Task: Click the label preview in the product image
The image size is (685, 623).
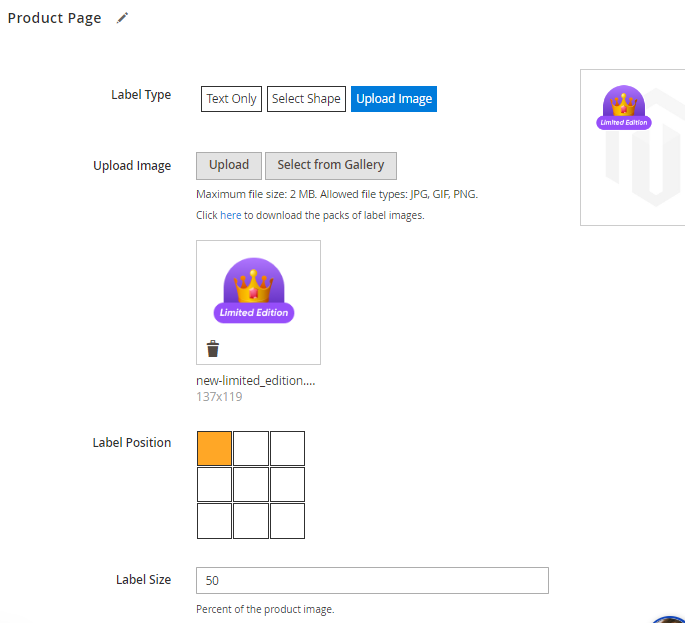Action: [624, 107]
